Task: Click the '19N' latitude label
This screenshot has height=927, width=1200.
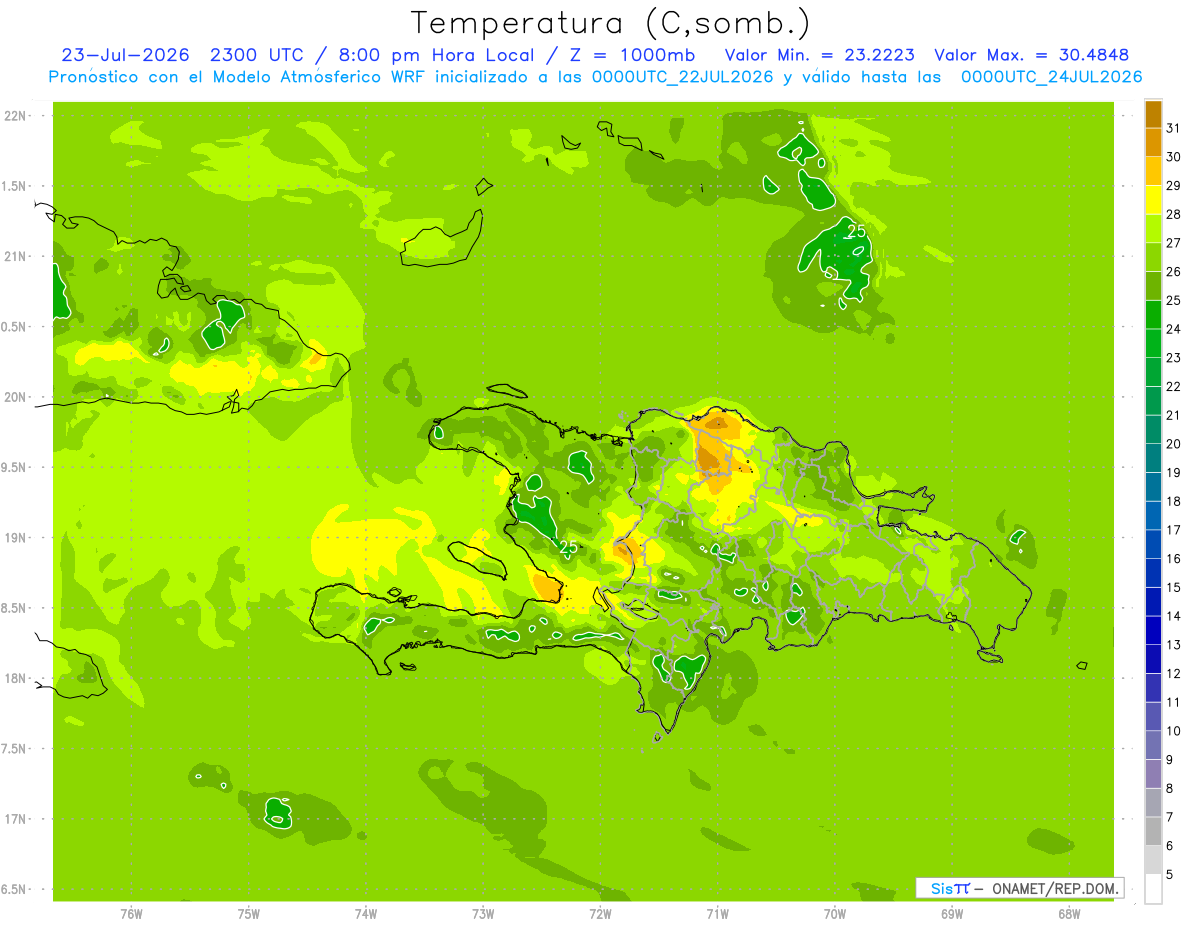Action: pos(16,538)
